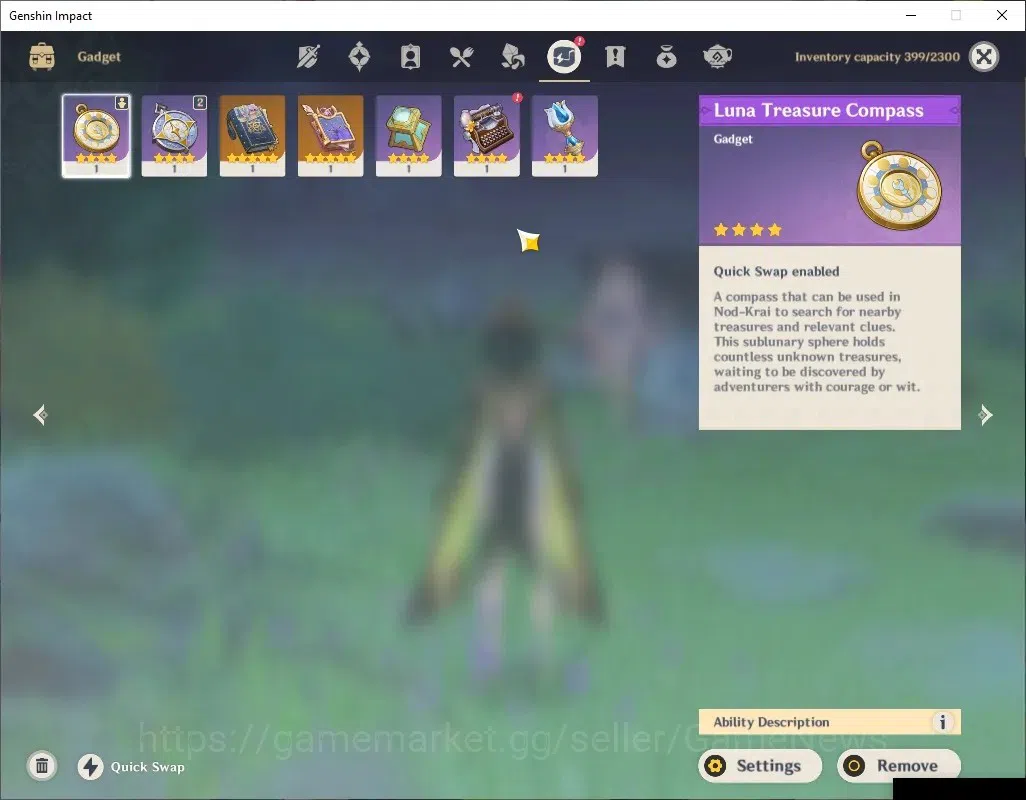The height and width of the screenshot is (800, 1026).
Task: Close the Genshin Impact window
Action: tap(1001, 15)
